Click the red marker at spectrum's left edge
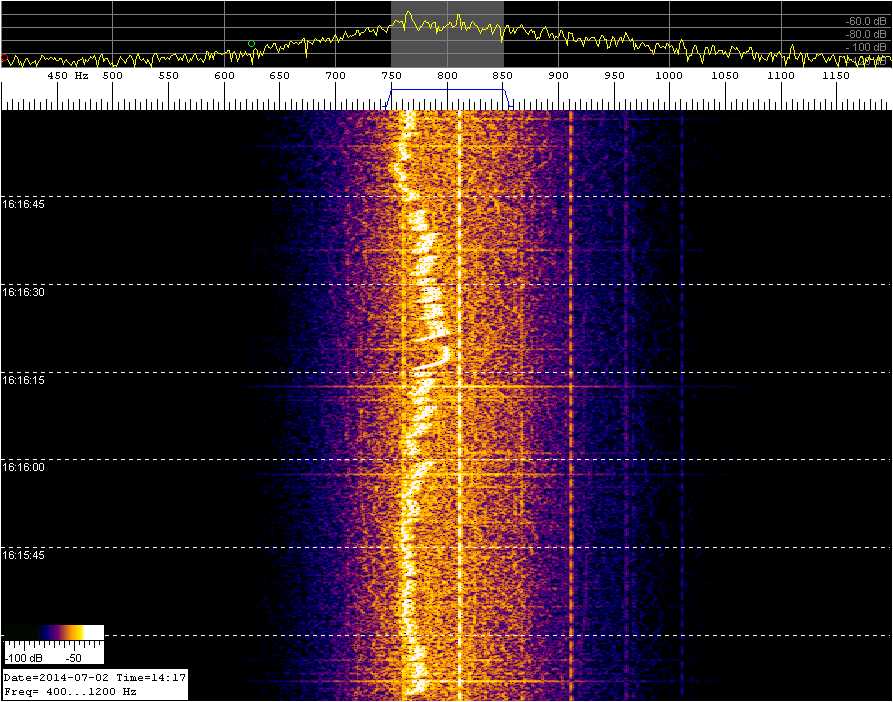 coord(3,57)
